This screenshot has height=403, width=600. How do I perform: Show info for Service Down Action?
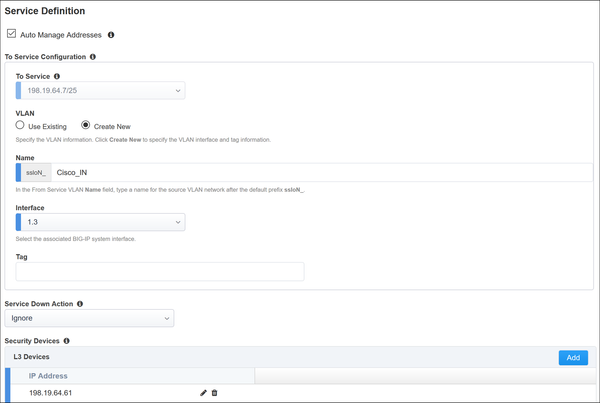point(80,304)
